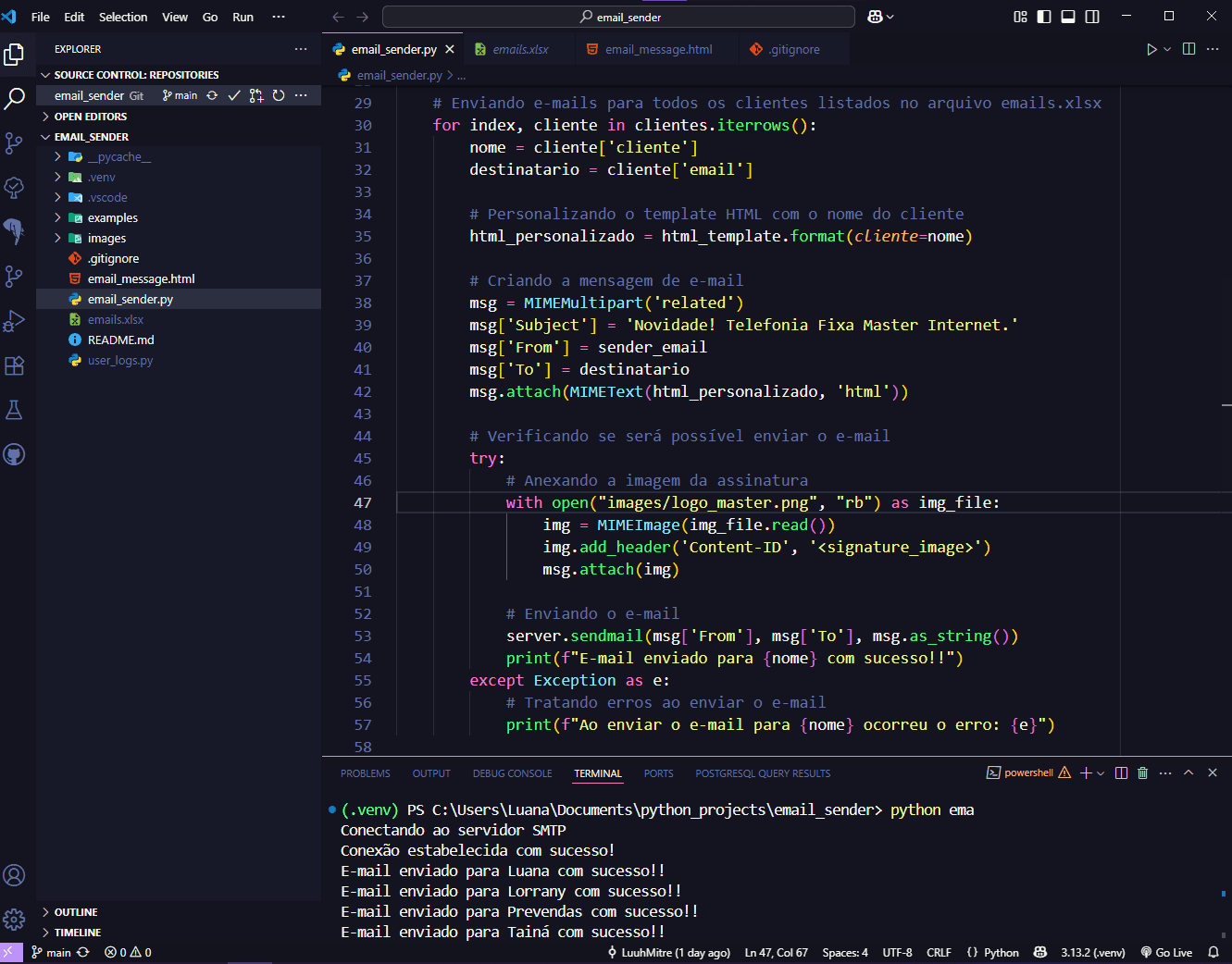Create pull request icon in repository row

(256, 95)
